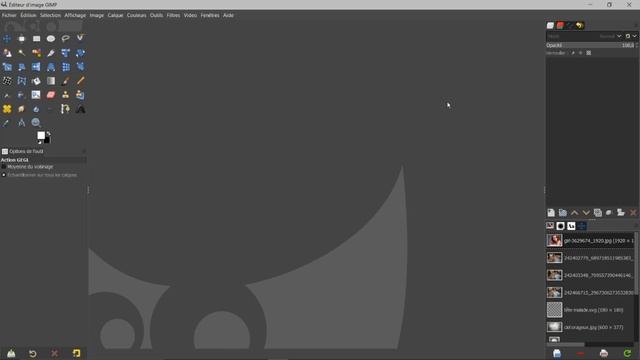The width and height of the screenshot is (640, 360).
Task: Open the Fichier menu
Action: [9, 15]
